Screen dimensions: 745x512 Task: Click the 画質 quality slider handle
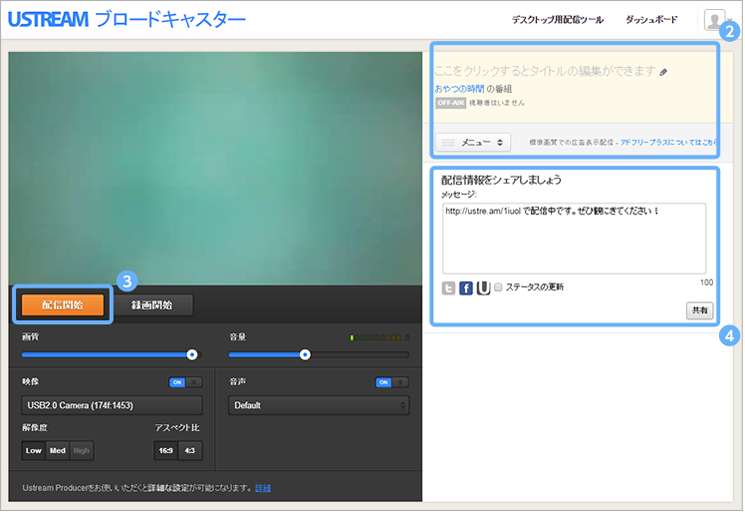coord(192,354)
